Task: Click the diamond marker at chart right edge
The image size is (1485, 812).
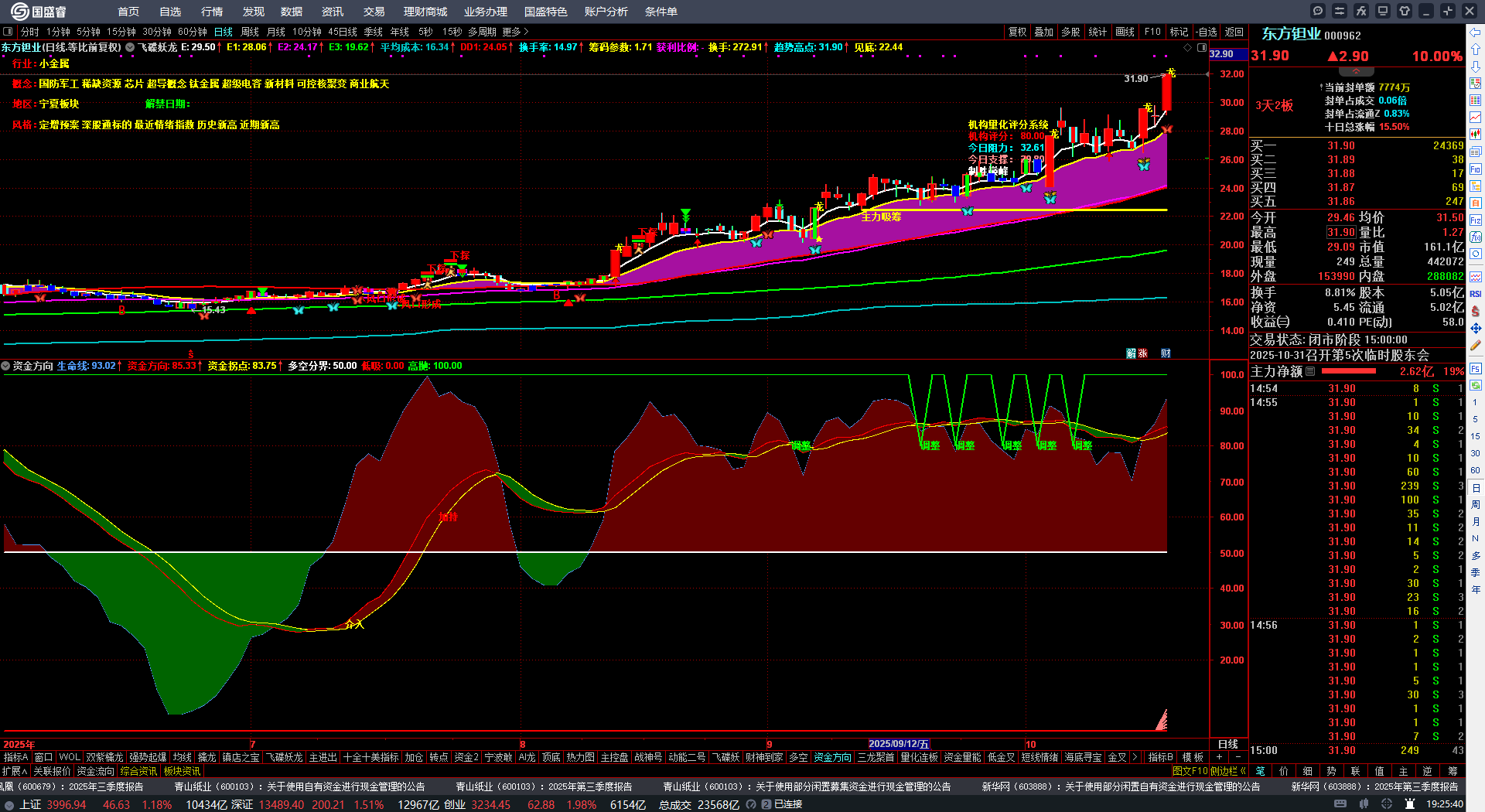Action: point(1188,47)
